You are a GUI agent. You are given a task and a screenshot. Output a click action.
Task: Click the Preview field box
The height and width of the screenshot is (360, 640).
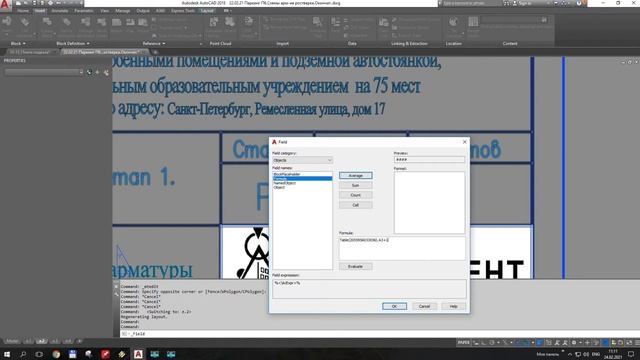(x=429, y=160)
